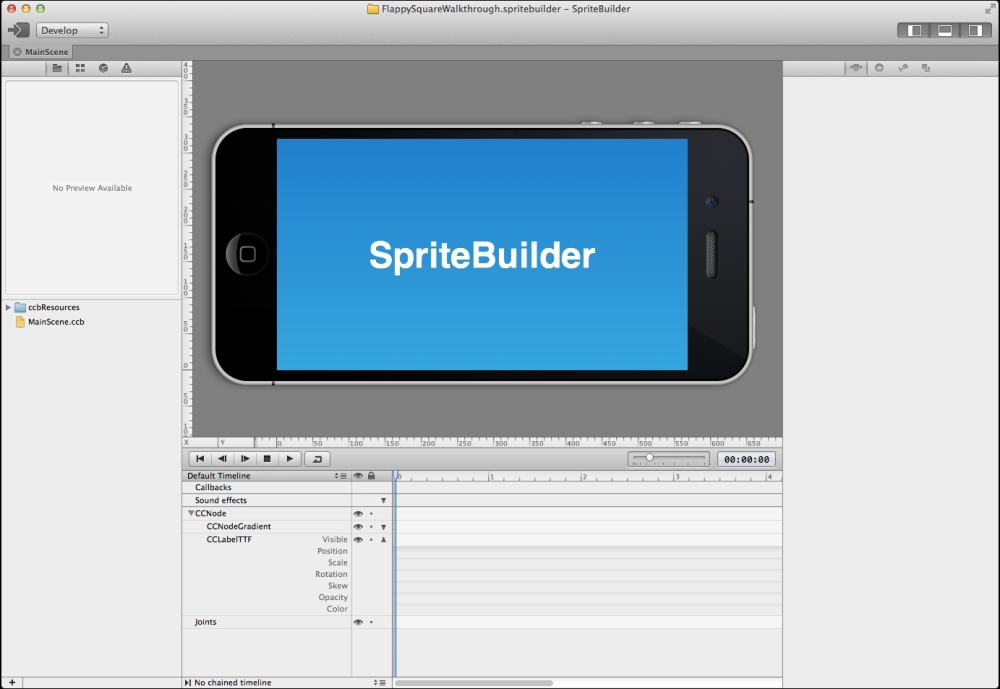Click the Color property label
This screenshot has height=689, width=1000.
337,609
